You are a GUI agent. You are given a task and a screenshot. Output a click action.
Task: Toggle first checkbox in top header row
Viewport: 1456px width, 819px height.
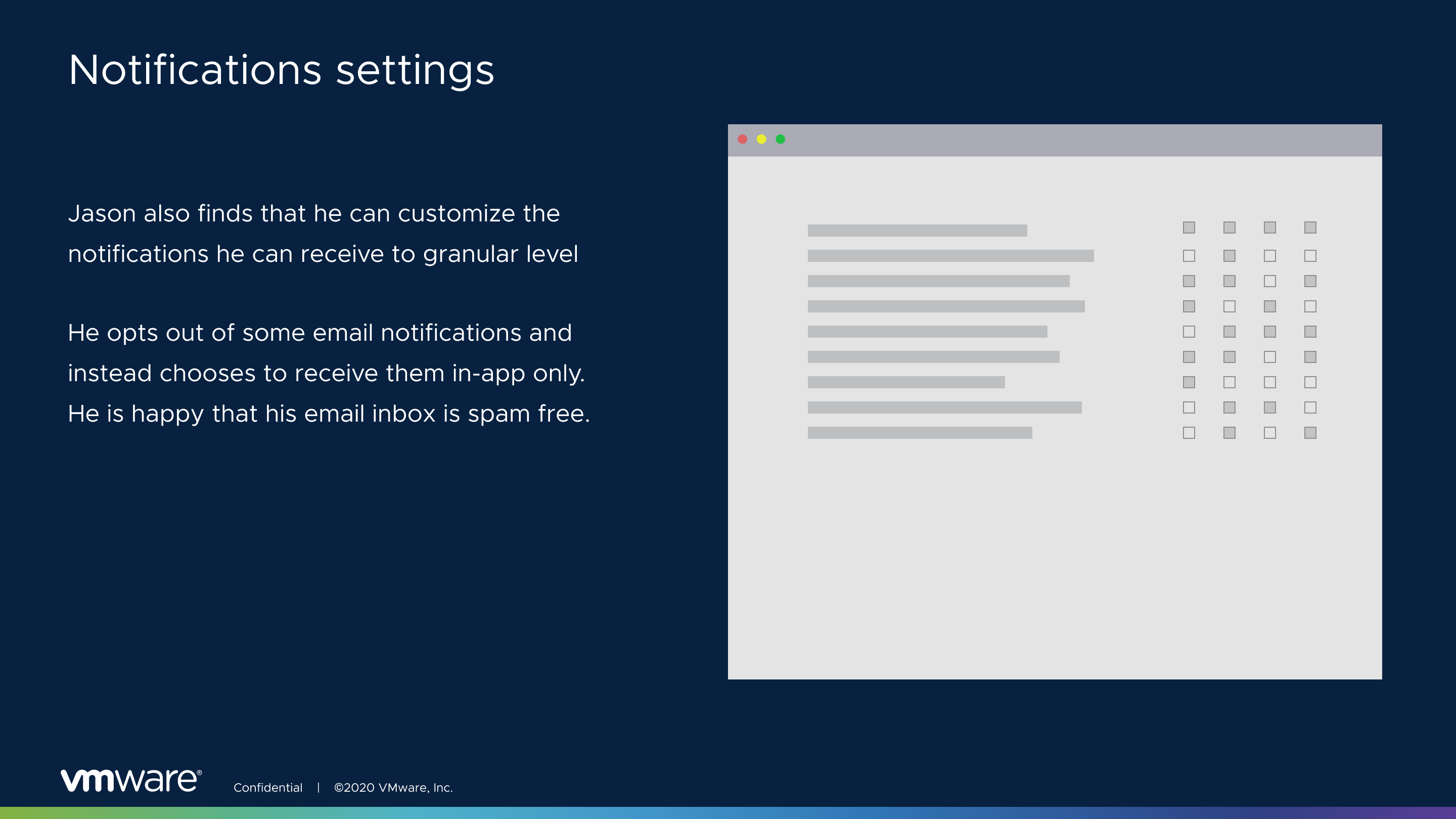[1189, 227]
